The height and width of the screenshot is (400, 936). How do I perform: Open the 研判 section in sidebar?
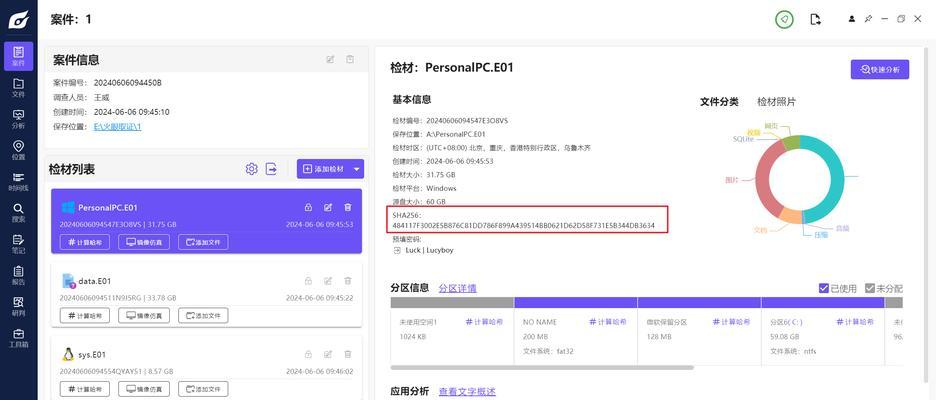19,306
